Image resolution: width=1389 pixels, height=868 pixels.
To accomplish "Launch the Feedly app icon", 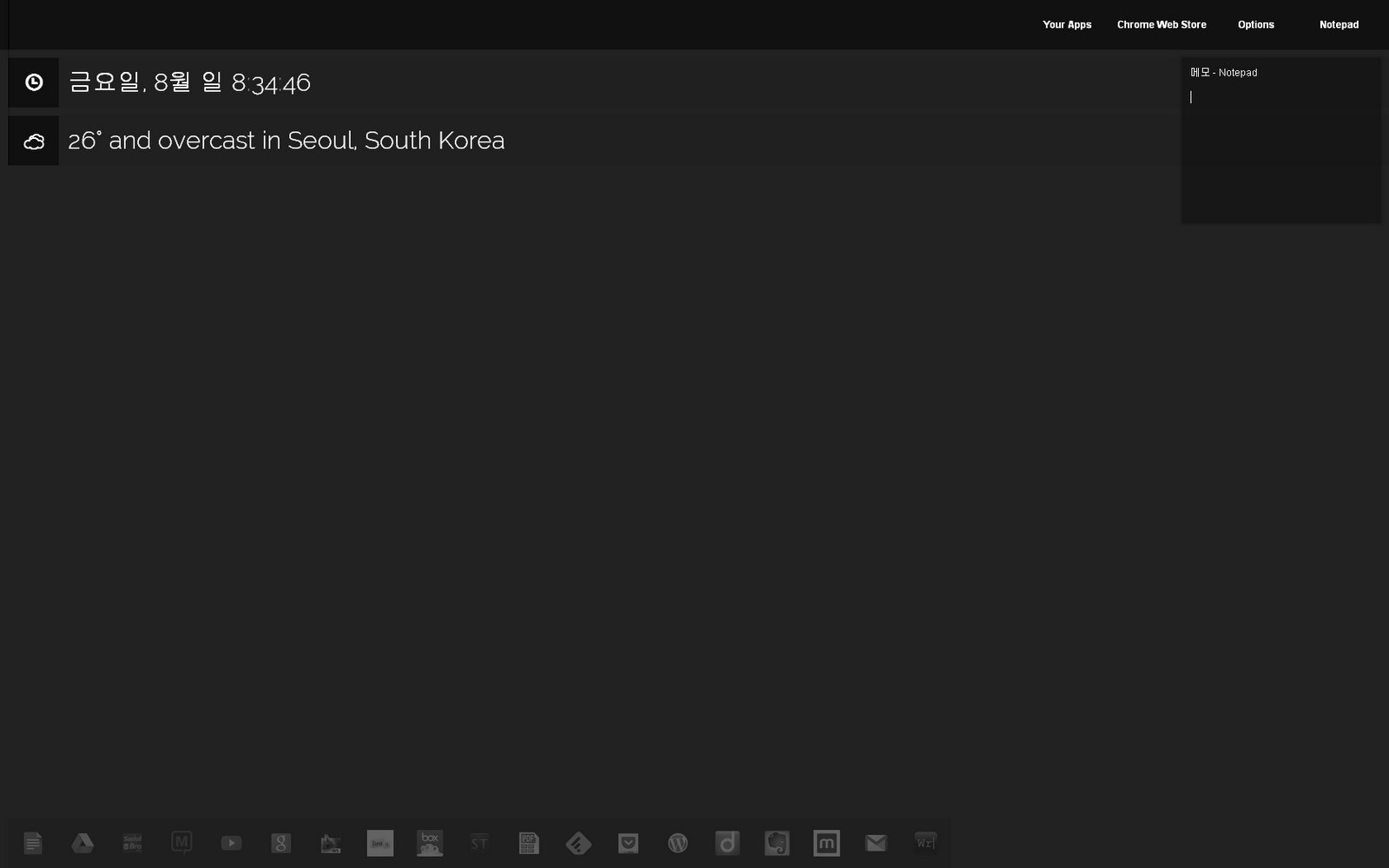I will (x=578, y=843).
